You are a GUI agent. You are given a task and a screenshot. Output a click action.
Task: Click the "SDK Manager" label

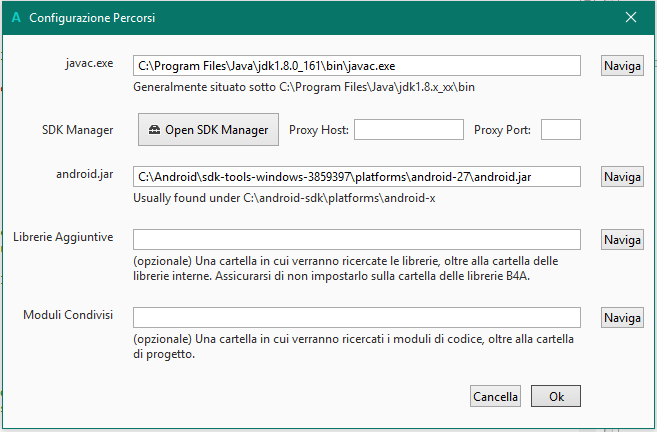coord(78,129)
